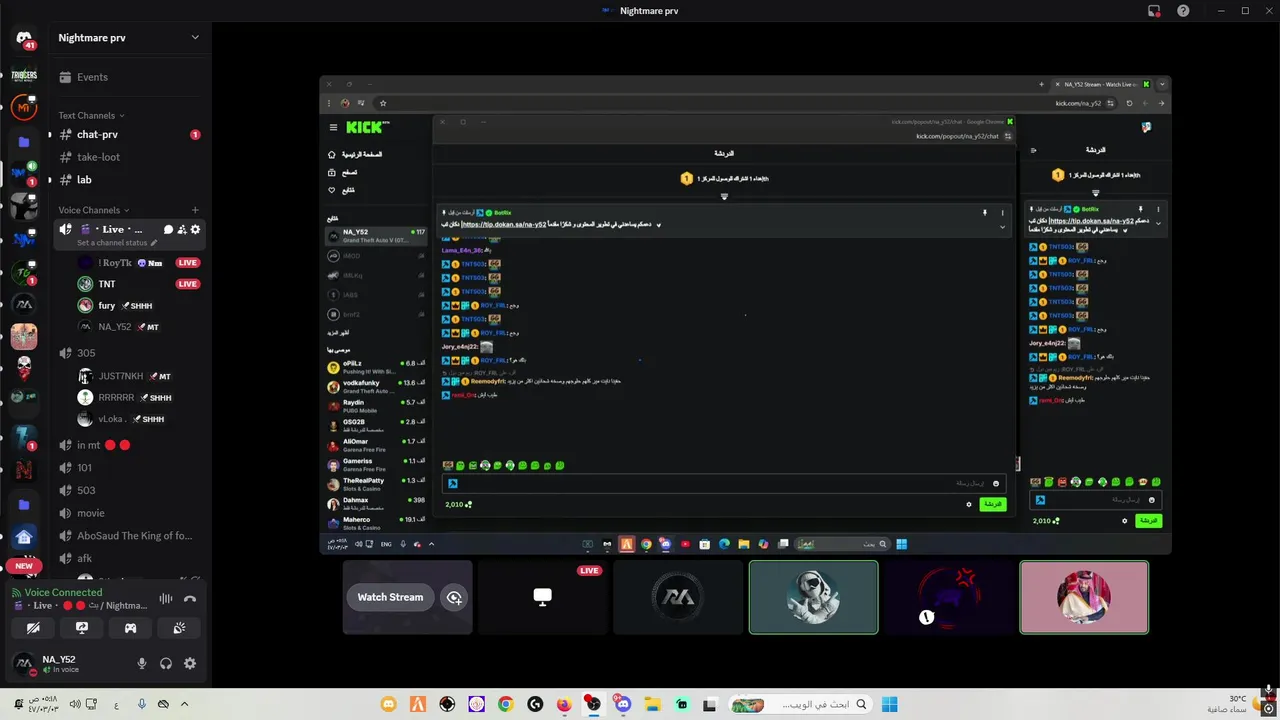Collapse the Voice Channels category
Image resolution: width=1280 pixels, height=720 pixels.
click(94, 210)
